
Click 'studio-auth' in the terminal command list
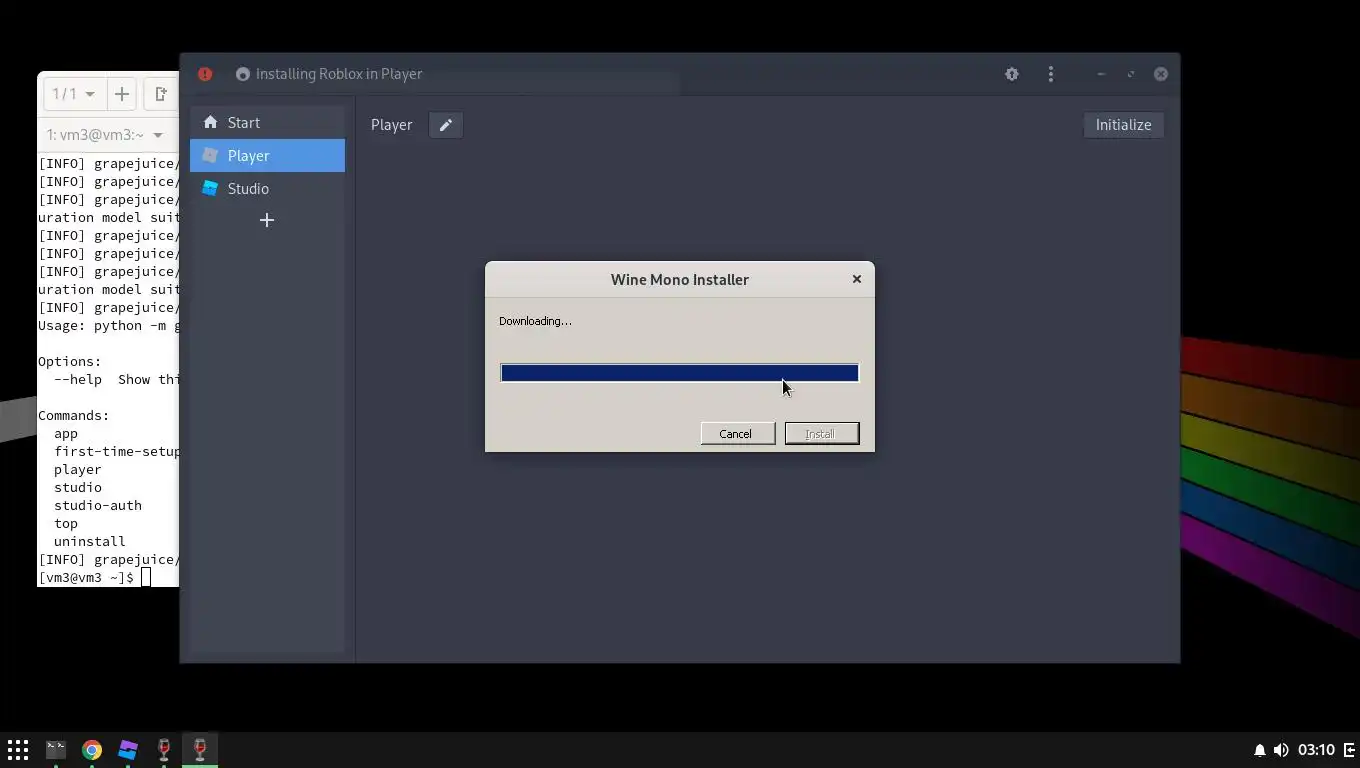pos(98,505)
